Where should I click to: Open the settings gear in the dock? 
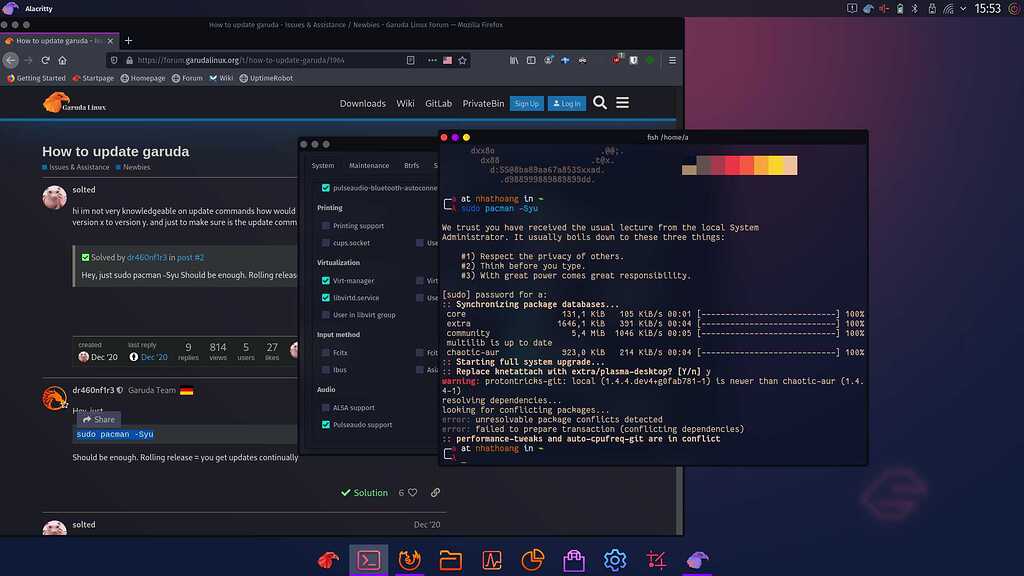614,559
